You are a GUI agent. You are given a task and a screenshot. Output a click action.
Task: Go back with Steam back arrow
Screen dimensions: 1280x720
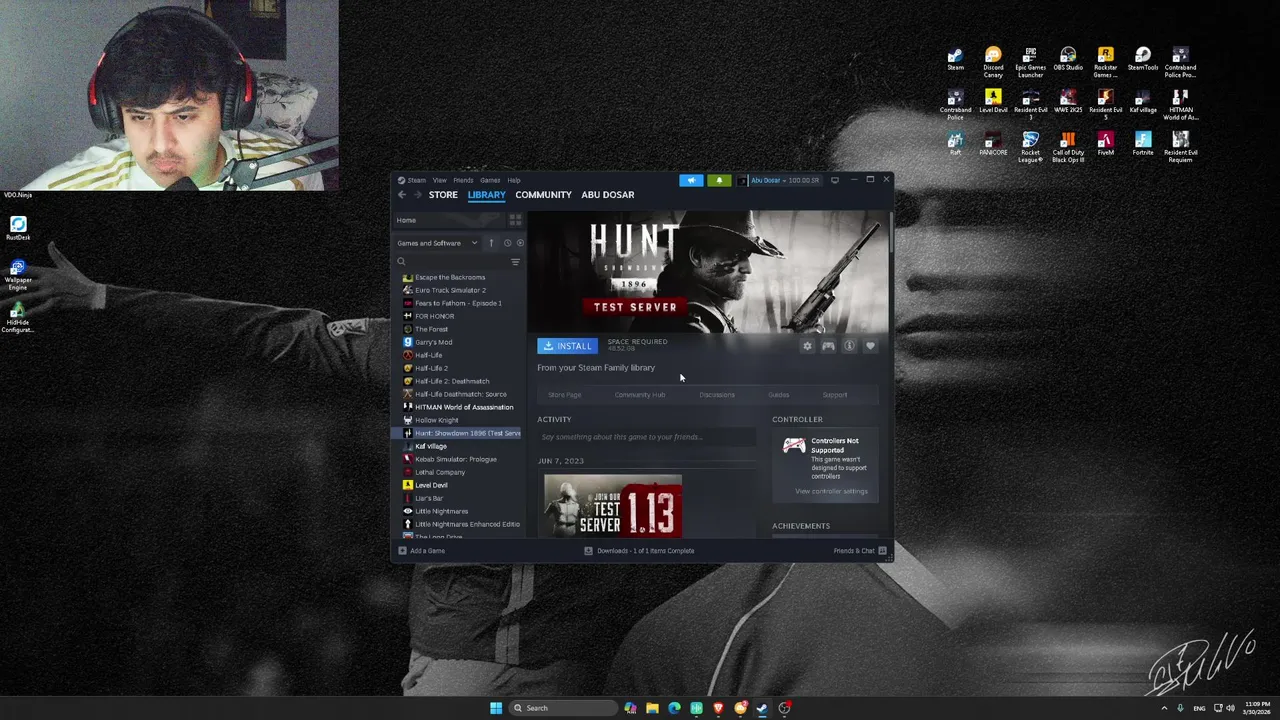coord(402,195)
